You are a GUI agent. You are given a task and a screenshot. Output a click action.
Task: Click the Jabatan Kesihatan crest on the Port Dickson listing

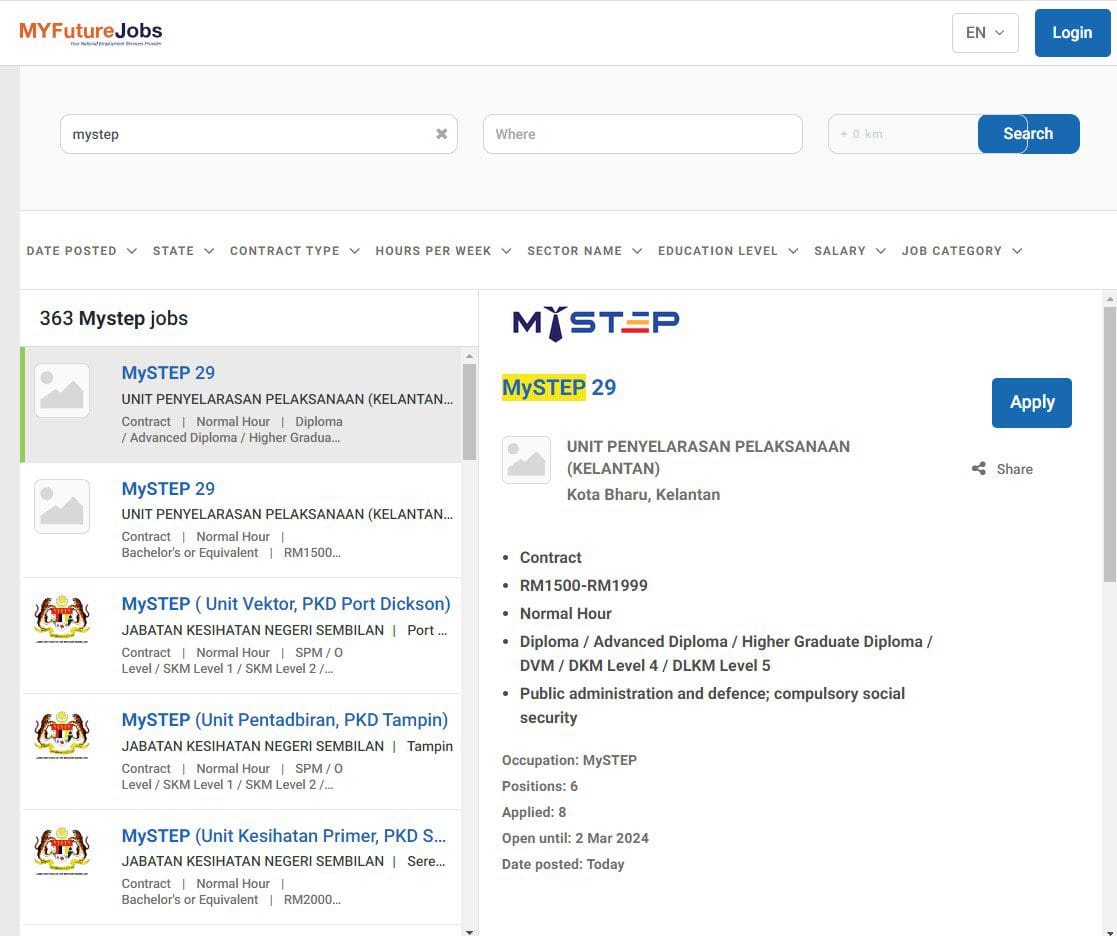tap(62, 619)
